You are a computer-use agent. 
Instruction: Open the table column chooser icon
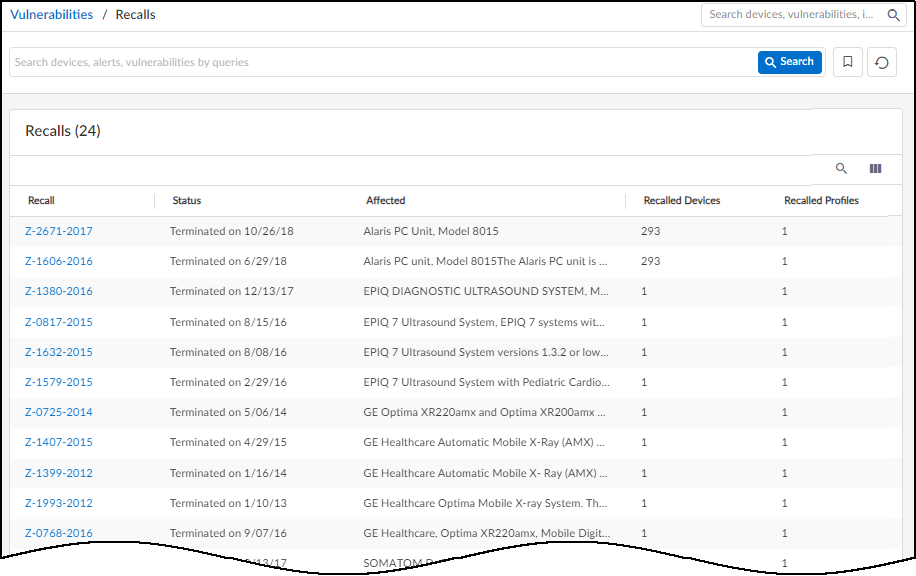(x=875, y=169)
